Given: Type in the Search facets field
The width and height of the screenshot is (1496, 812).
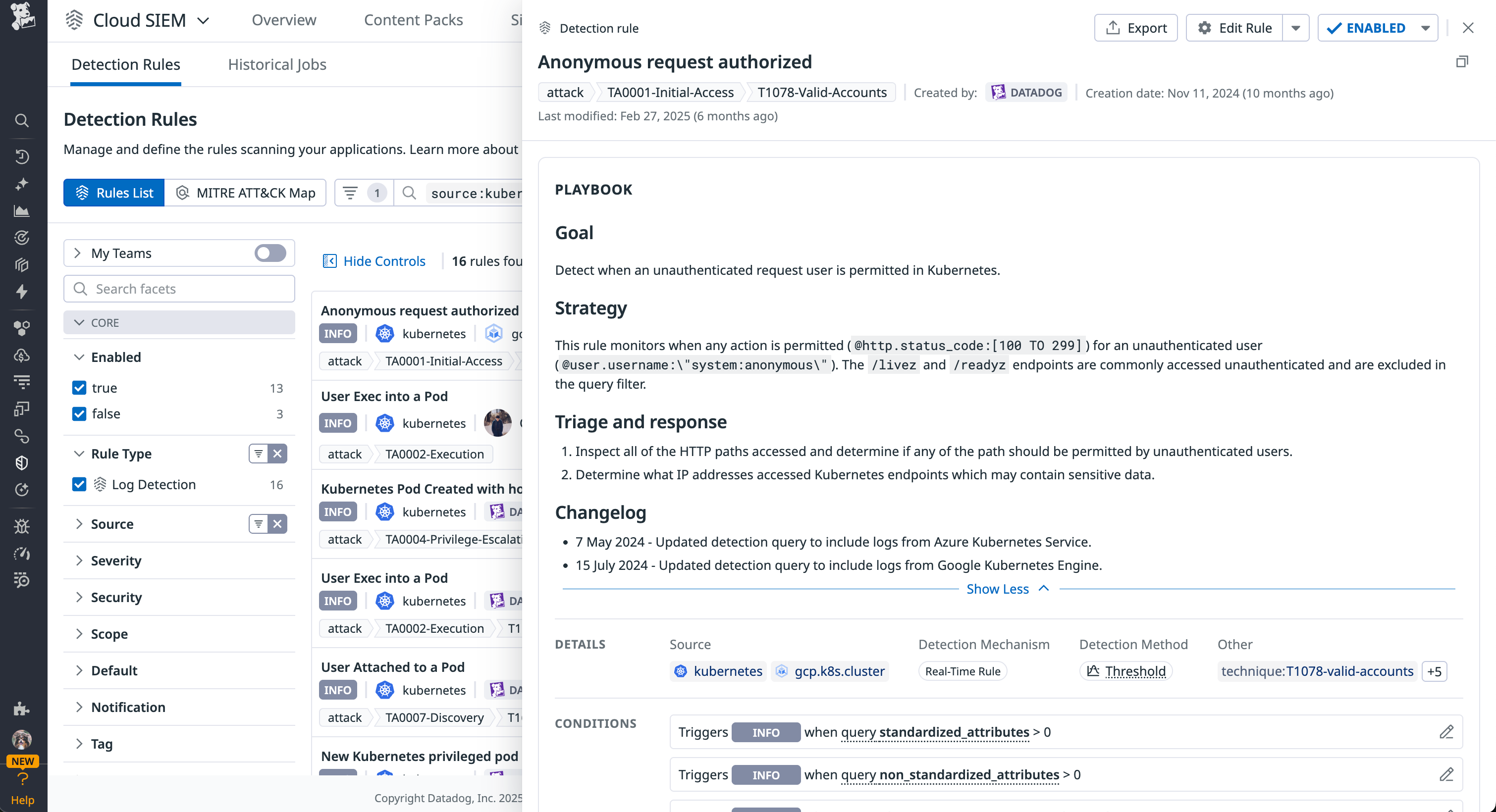Looking at the screenshot, I should pyautogui.click(x=180, y=289).
